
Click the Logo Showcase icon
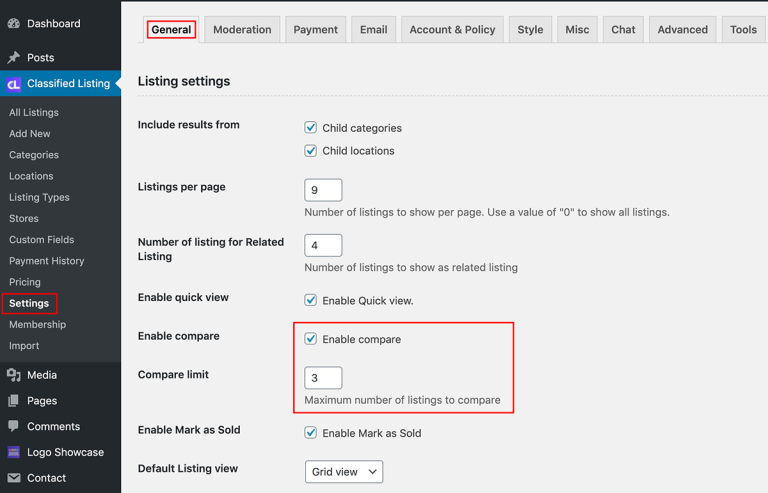pos(14,452)
